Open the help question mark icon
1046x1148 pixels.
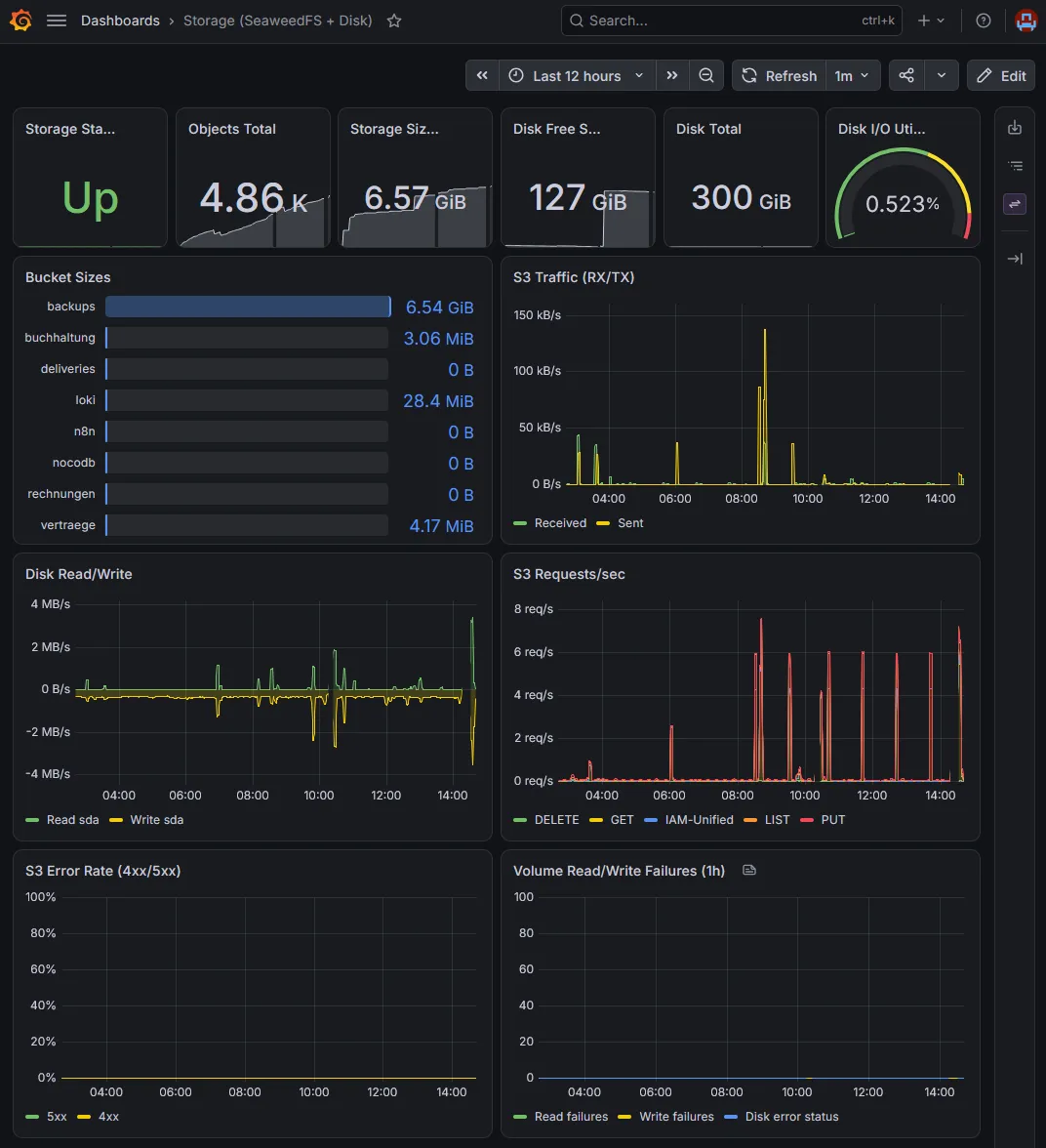coord(983,20)
